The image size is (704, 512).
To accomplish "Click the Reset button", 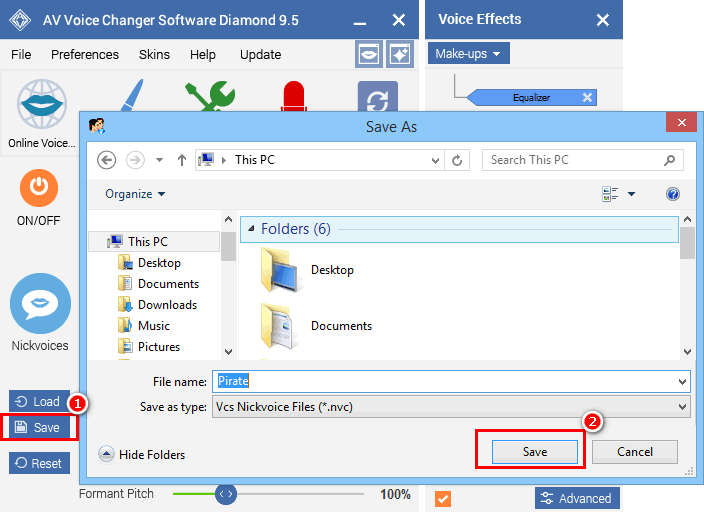I will tap(39, 463).
